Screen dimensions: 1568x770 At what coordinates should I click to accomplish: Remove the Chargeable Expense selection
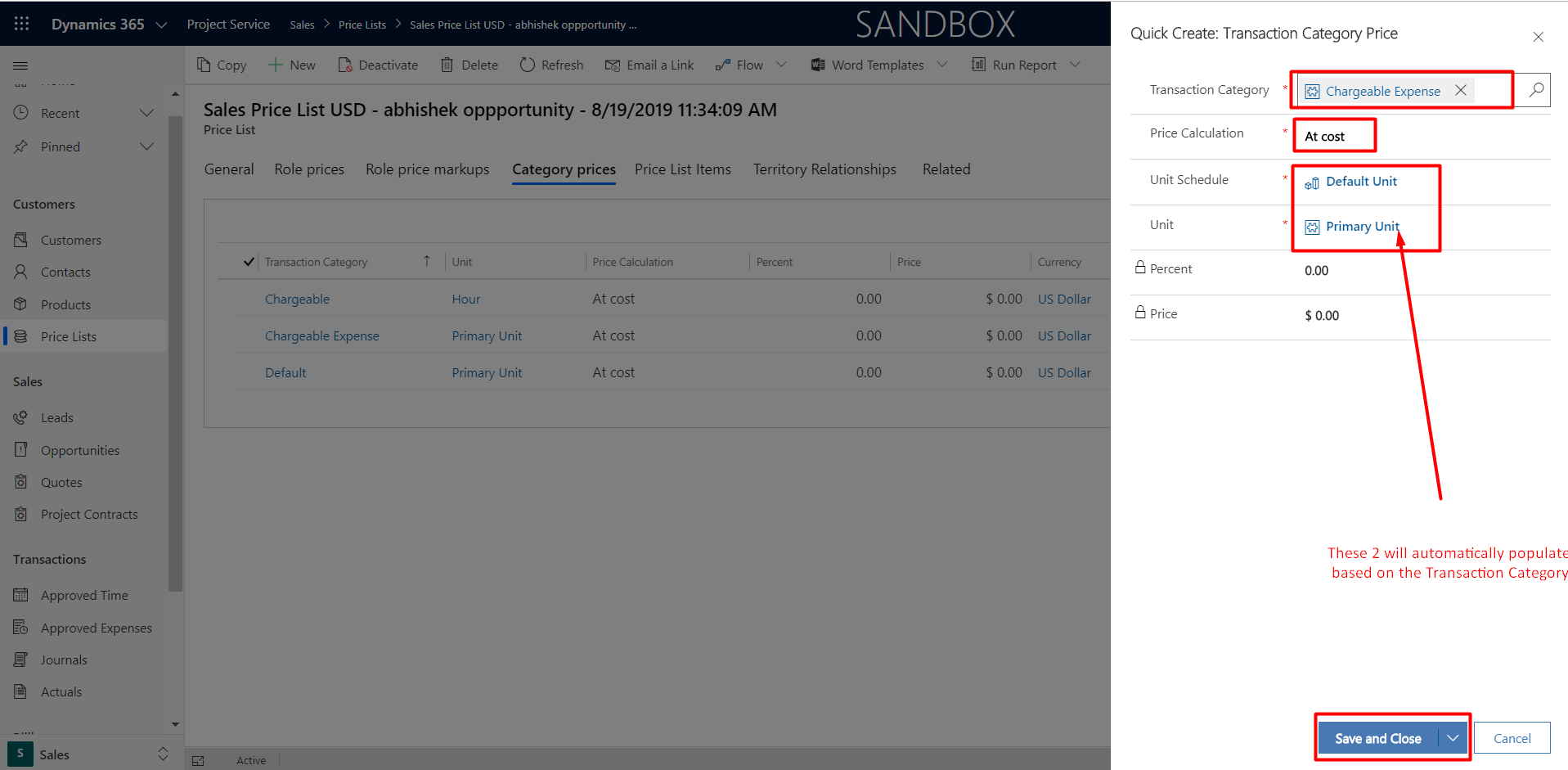click(x=1461, y=90)
